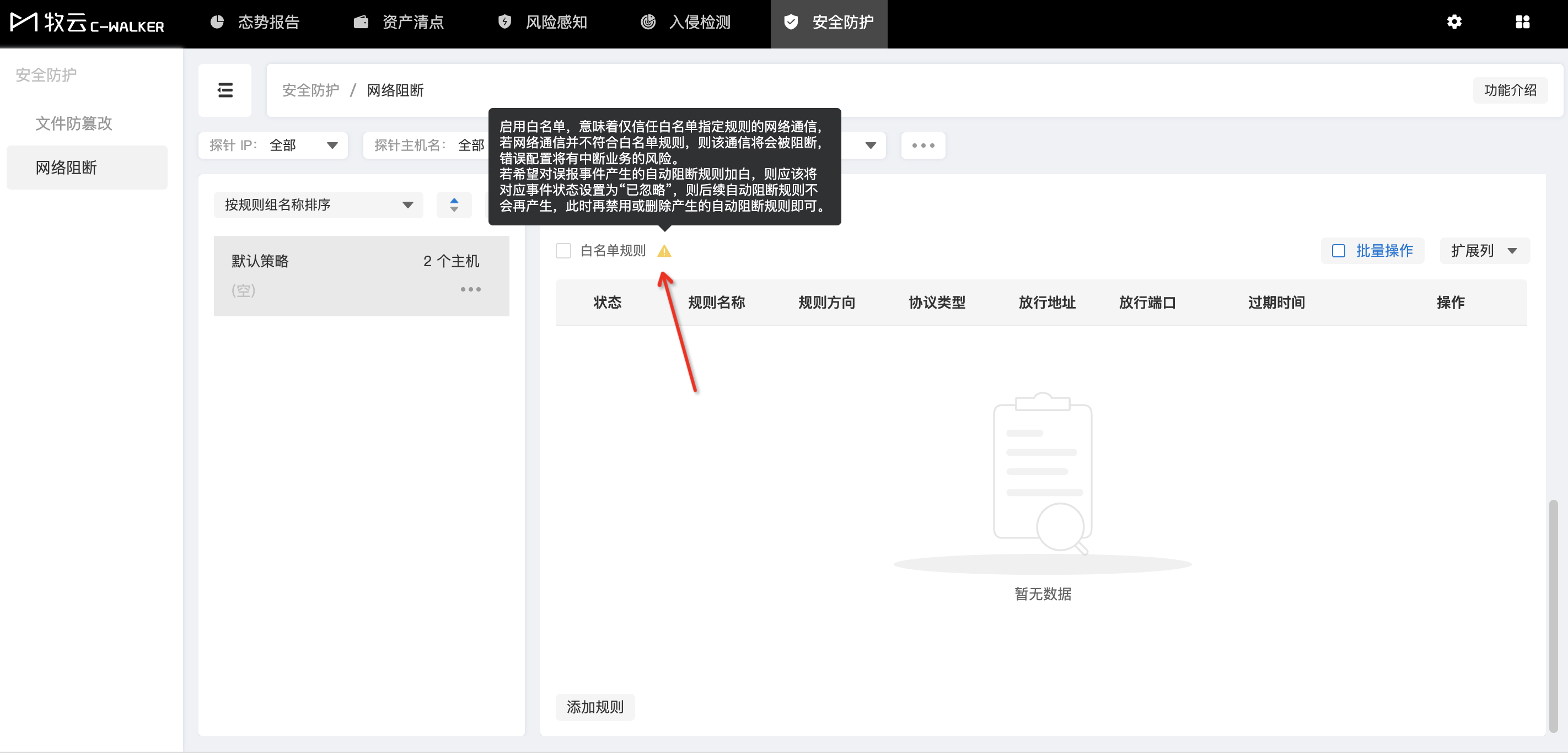1568x755 pixels.
Task: Toggle the sort order arrows icon
Action: point(454,205)
